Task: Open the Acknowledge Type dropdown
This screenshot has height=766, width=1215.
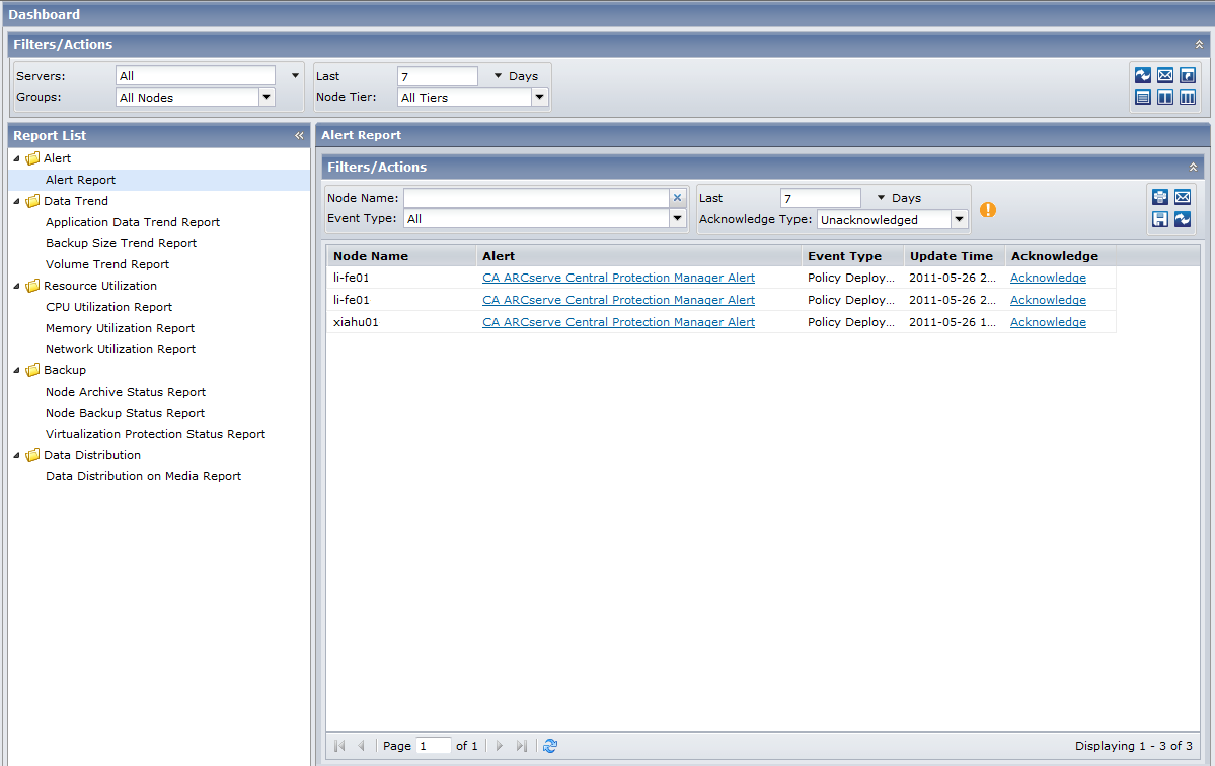Action: [x=958, y=218]
